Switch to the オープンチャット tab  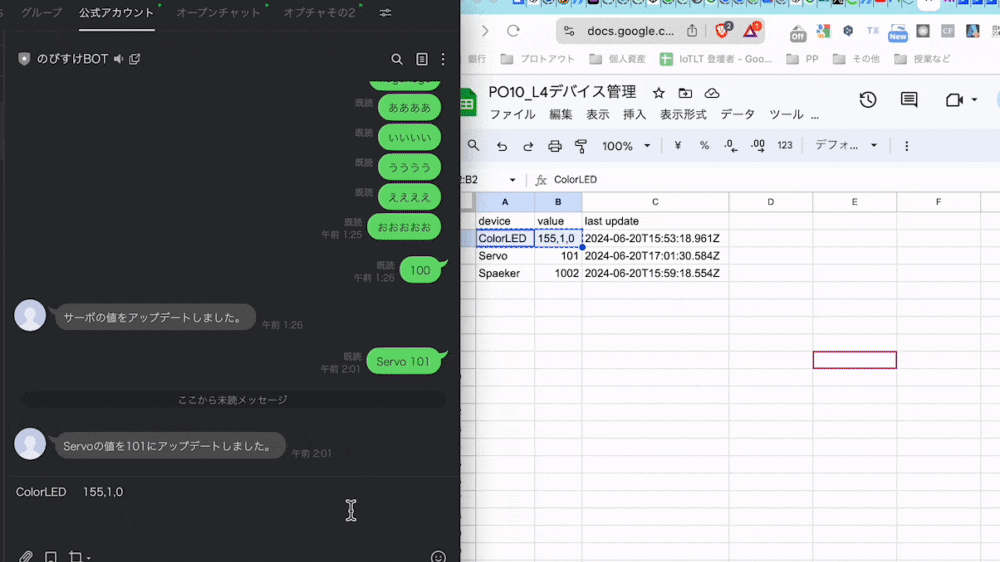[x=218, y=13]
